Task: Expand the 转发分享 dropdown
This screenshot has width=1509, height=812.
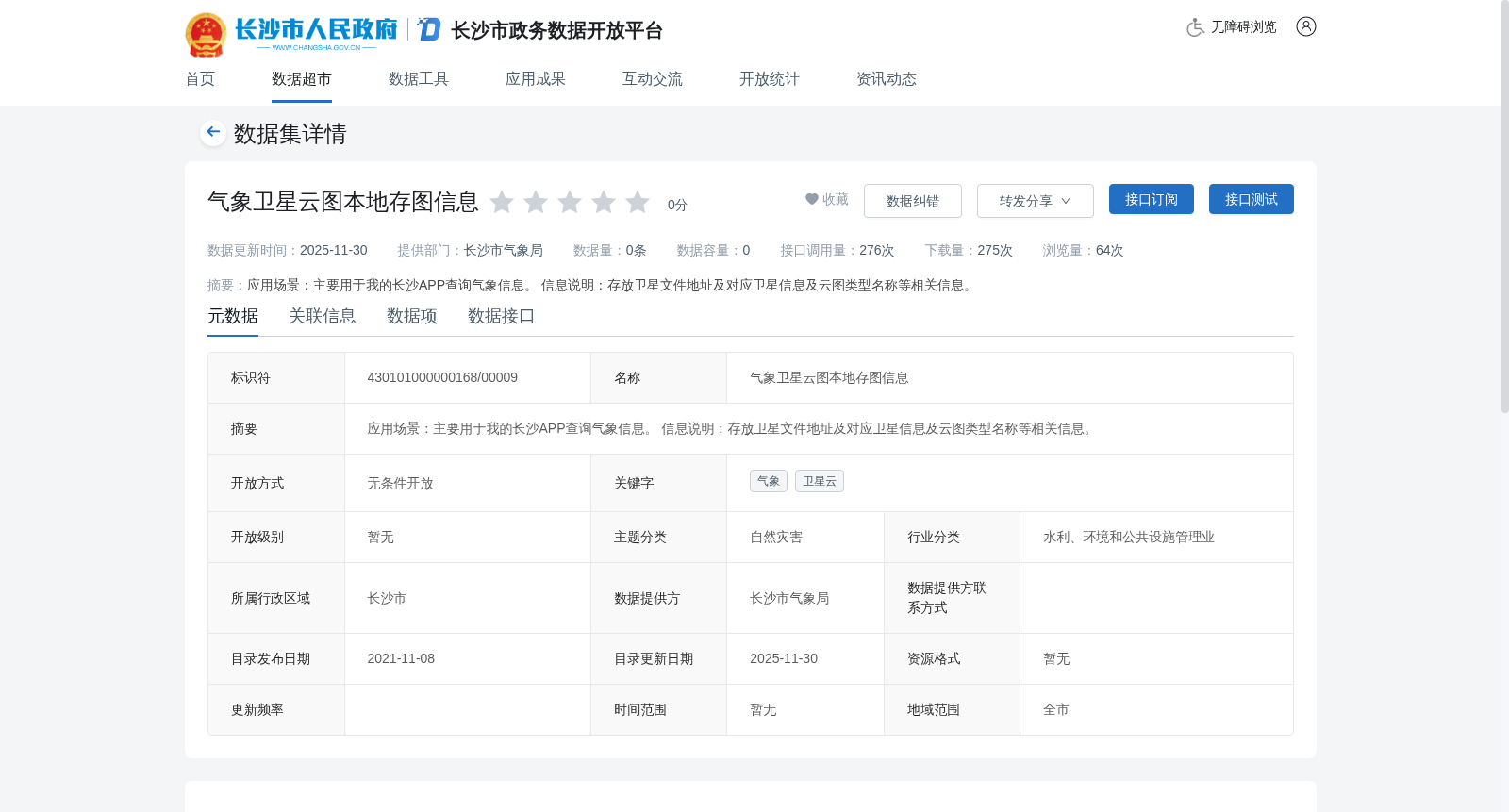Action: tap(1036, 201)
